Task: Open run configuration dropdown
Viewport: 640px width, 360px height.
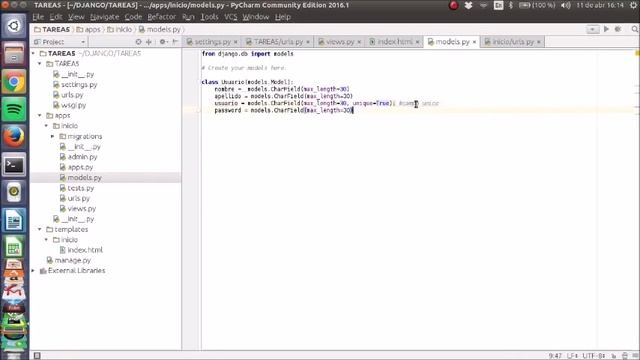Action: click(x=593, y=29)
